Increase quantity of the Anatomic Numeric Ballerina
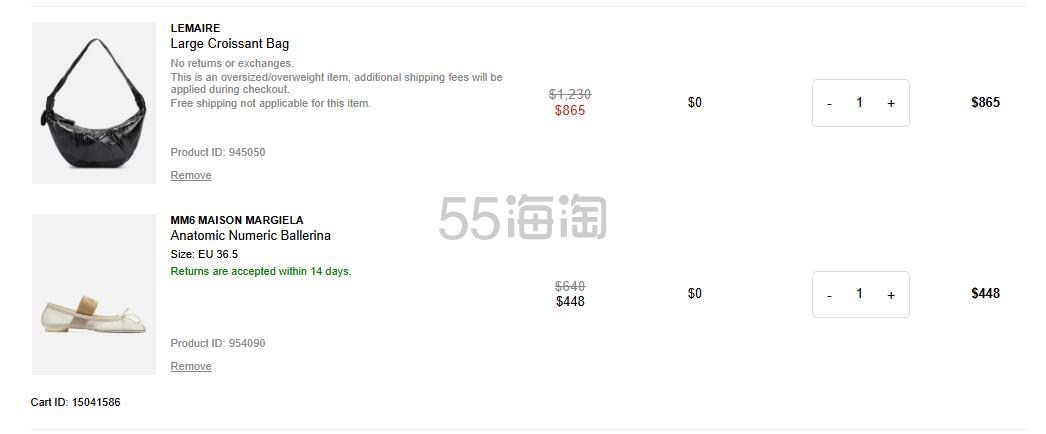This screenshot has width=1046, height=434. click(891, 295)
